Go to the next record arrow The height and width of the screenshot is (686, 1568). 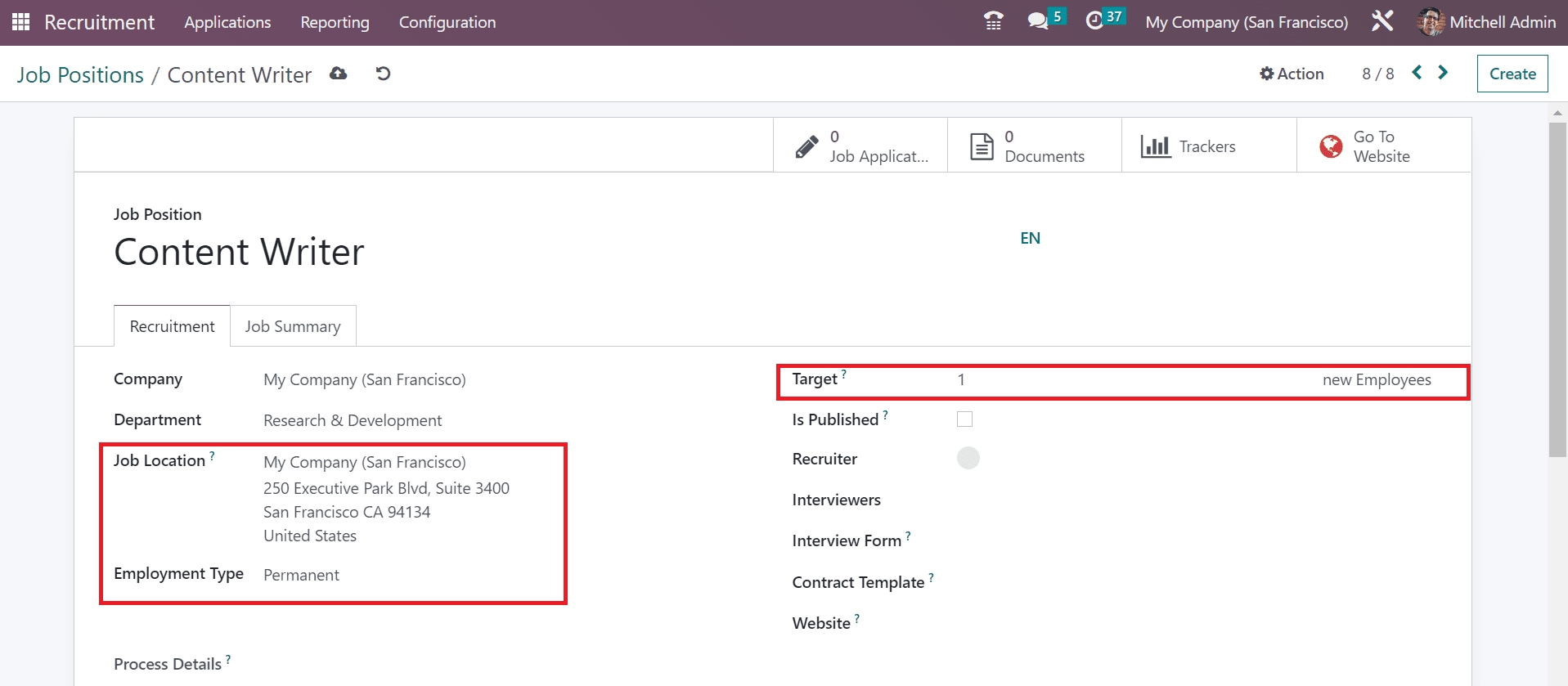(1443, 73)
